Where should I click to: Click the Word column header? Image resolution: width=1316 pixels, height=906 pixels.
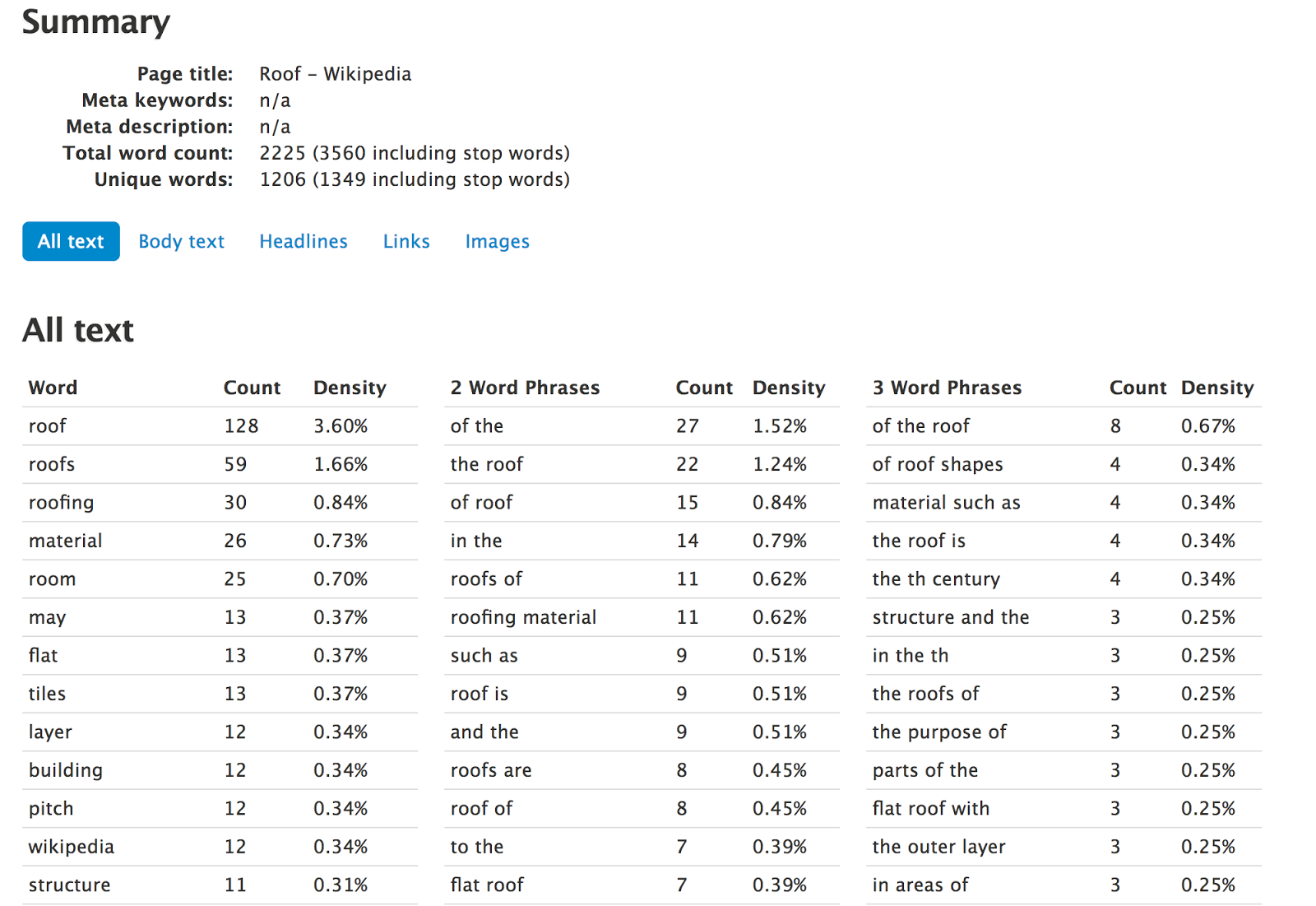pyautogui.click(x=53, y=388)
